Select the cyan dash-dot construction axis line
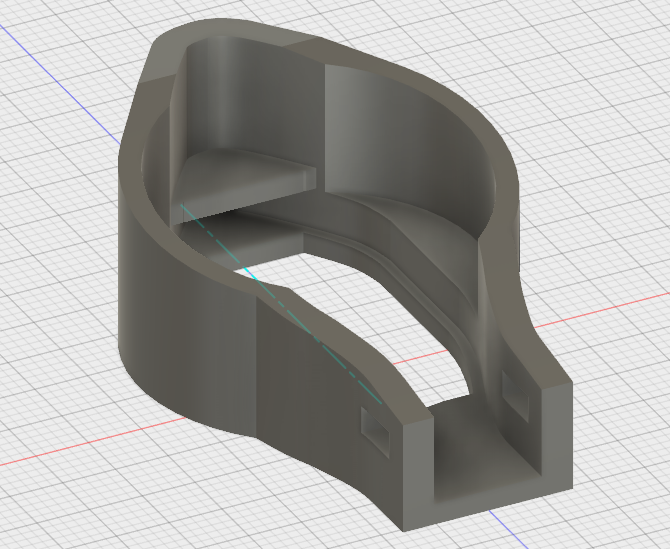This screenshot has width=670, height=549. pos(282,304)
